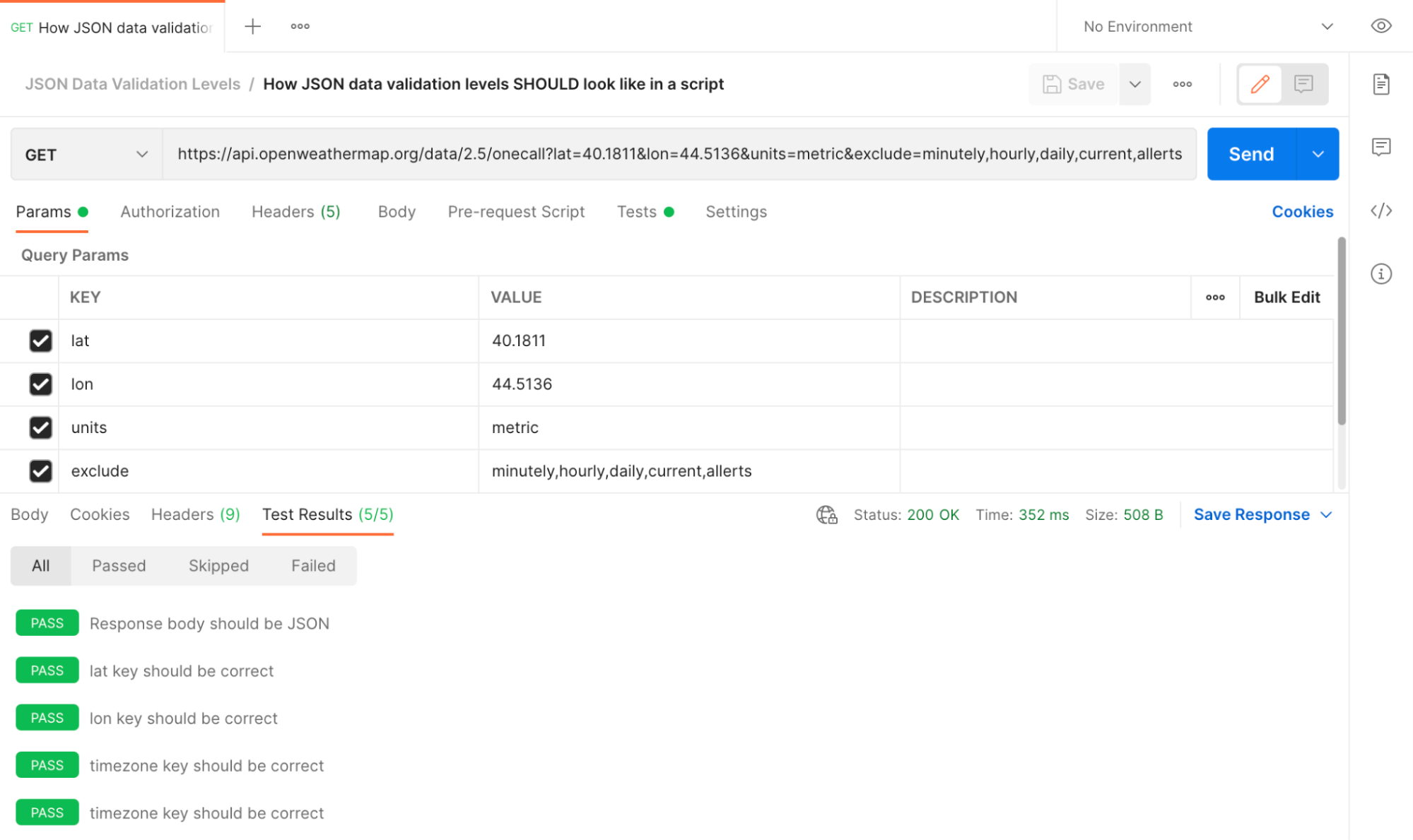This screenshot has height=840, width=1413.
Task: Open the response Headers (9) tab
Action: [x=196, y=514]
